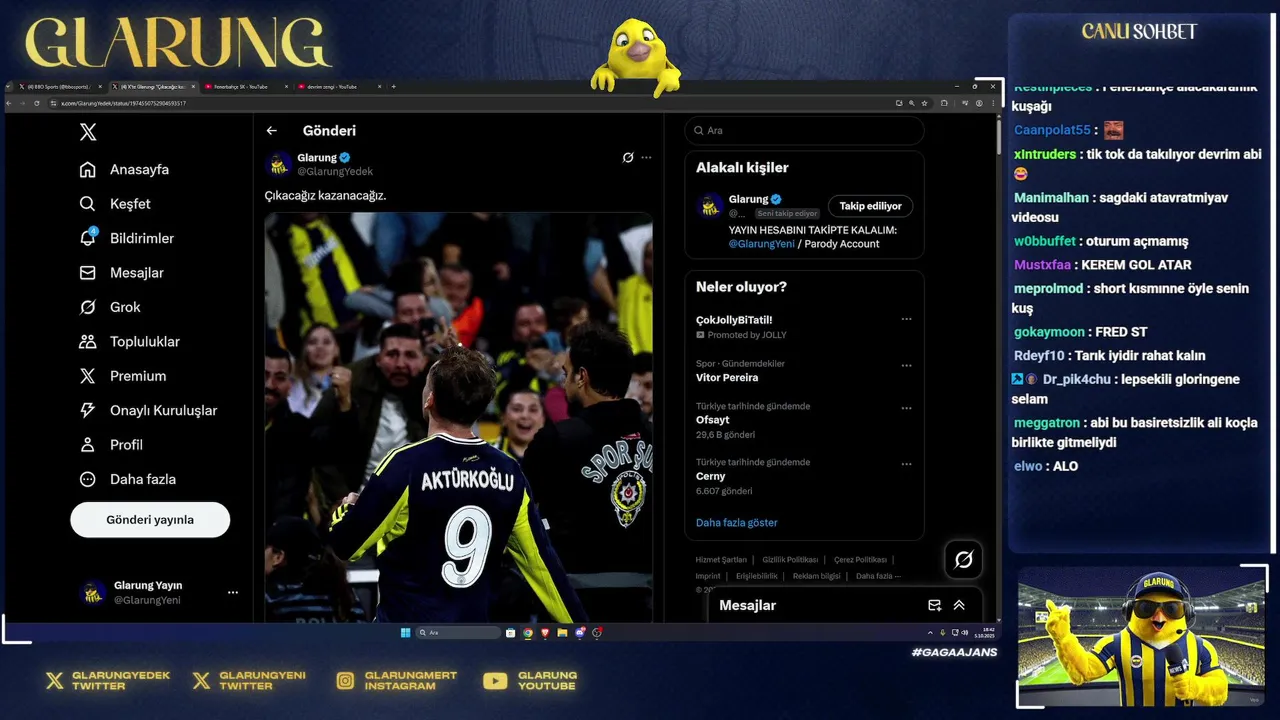Open a new browser tab
This screenshot has height=720, width=1280.
(x=393, y=87)
